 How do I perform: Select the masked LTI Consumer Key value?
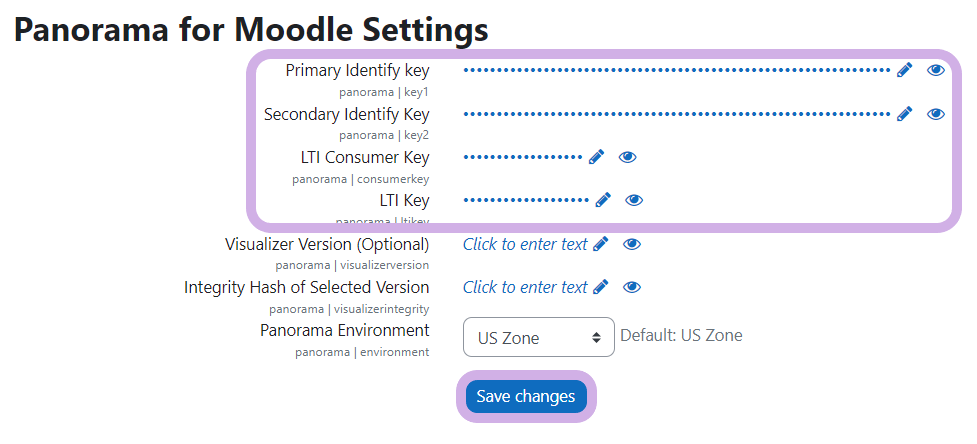click(x=523, y=158)
